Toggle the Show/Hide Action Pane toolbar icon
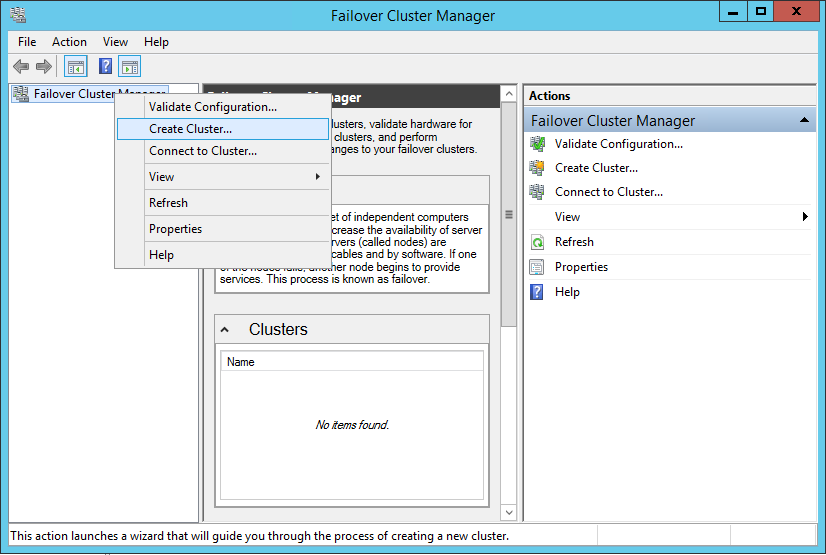 (x=130, y=67)
